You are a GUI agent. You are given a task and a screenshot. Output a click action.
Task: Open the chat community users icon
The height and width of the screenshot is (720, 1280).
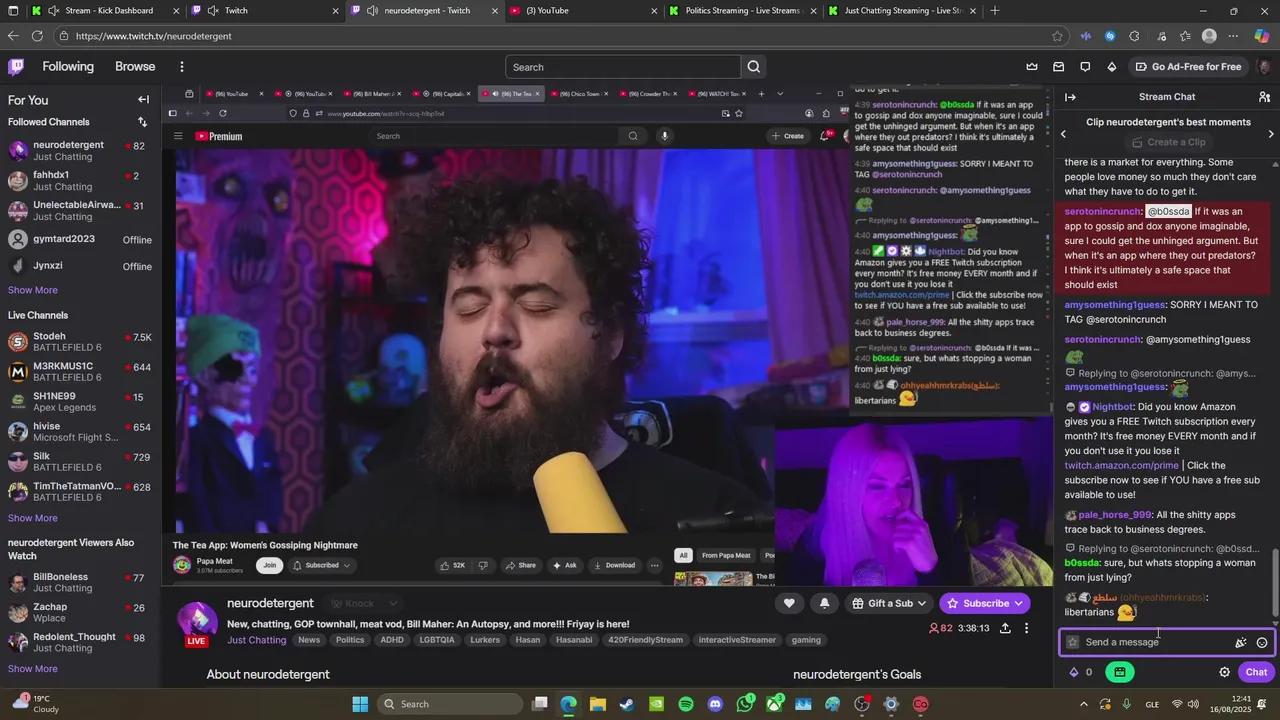1264,97
